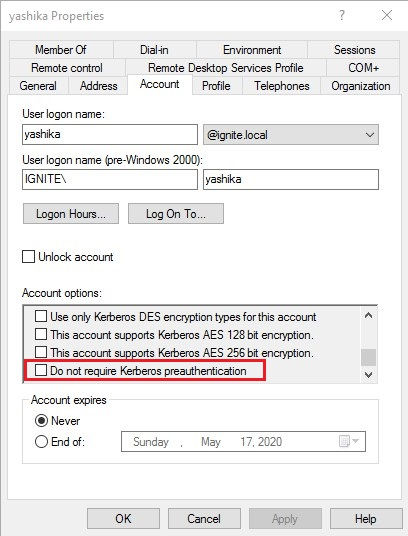Click the Cancel button
Viewport: 408px width, 536px height.
point(204,519)
